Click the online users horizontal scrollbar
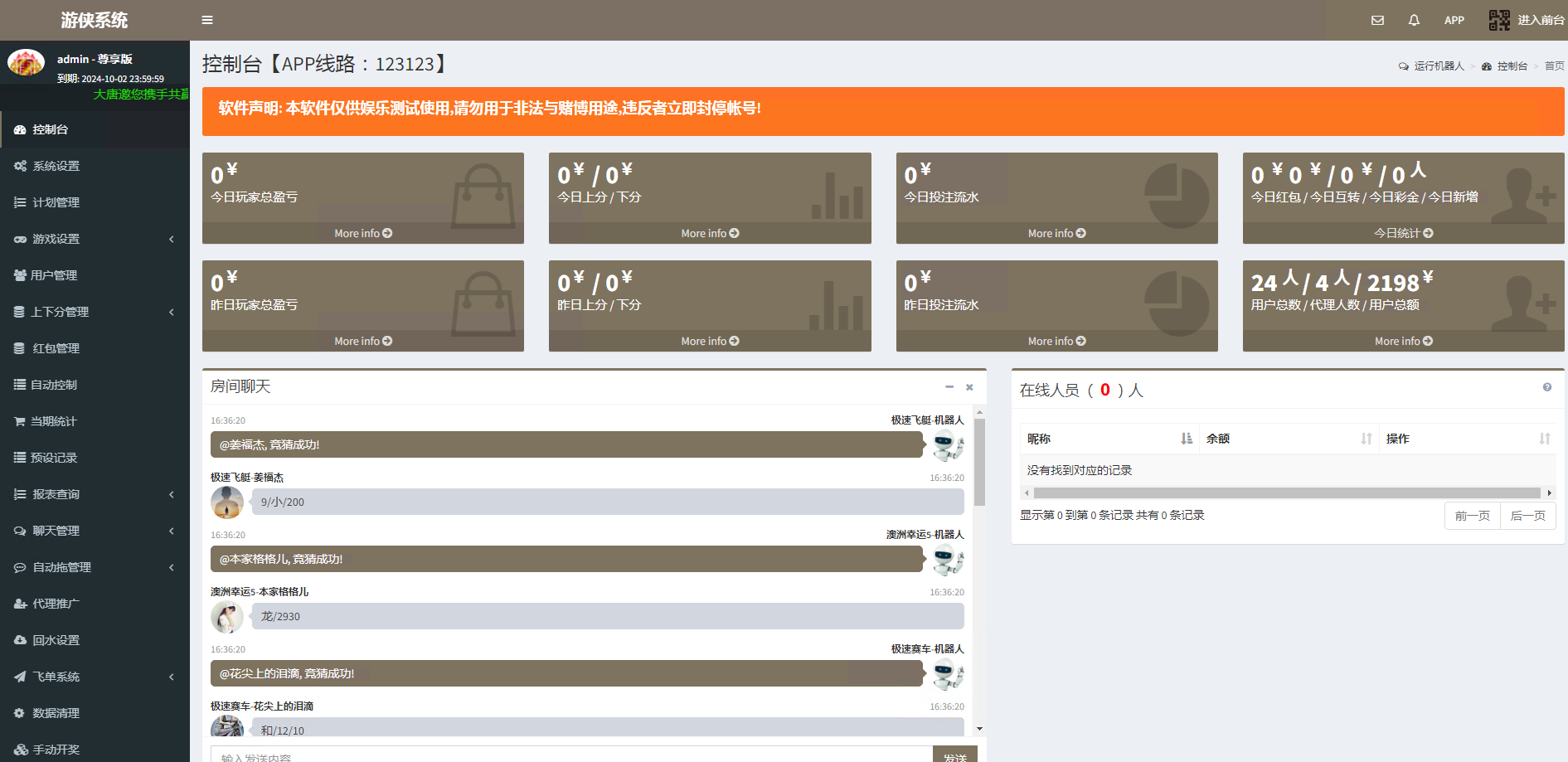Viewport: 1568px width, 762px height. pos(1287,493)
